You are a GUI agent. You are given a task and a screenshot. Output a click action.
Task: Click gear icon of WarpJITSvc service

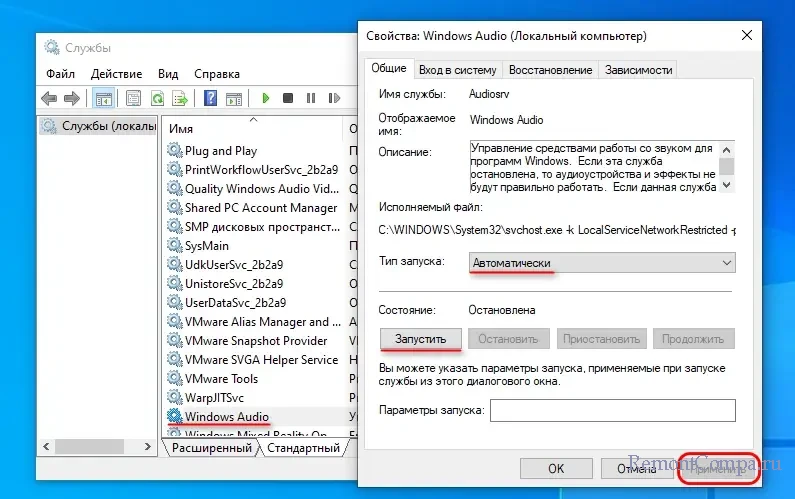174,397
